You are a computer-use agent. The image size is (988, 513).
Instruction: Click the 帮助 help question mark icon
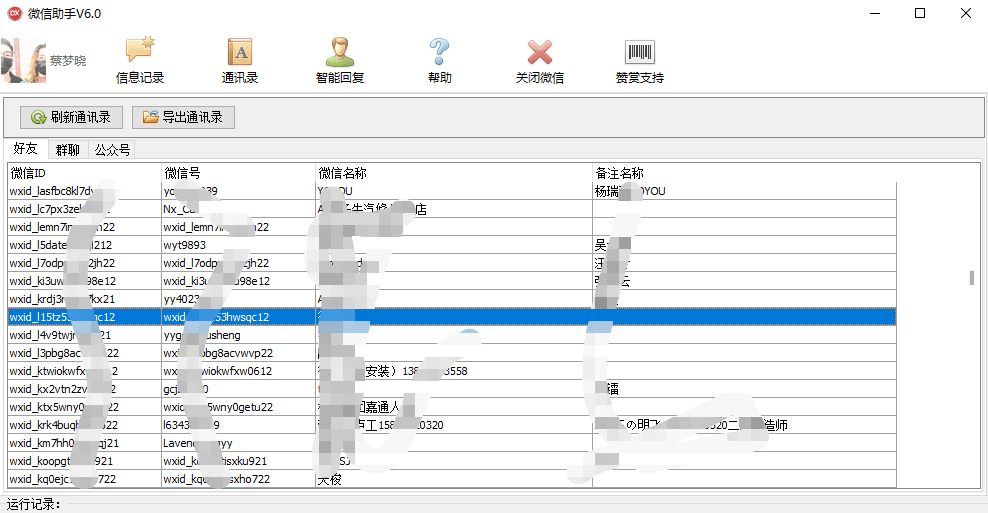439,52
